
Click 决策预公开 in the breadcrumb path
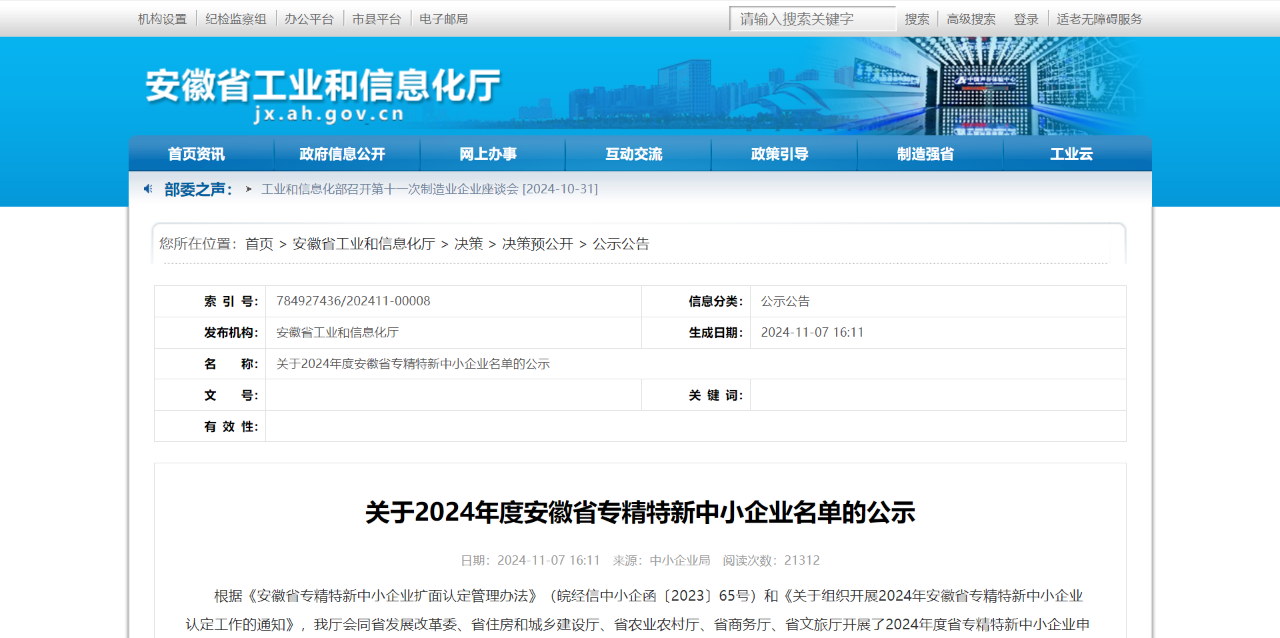[537, 244]
